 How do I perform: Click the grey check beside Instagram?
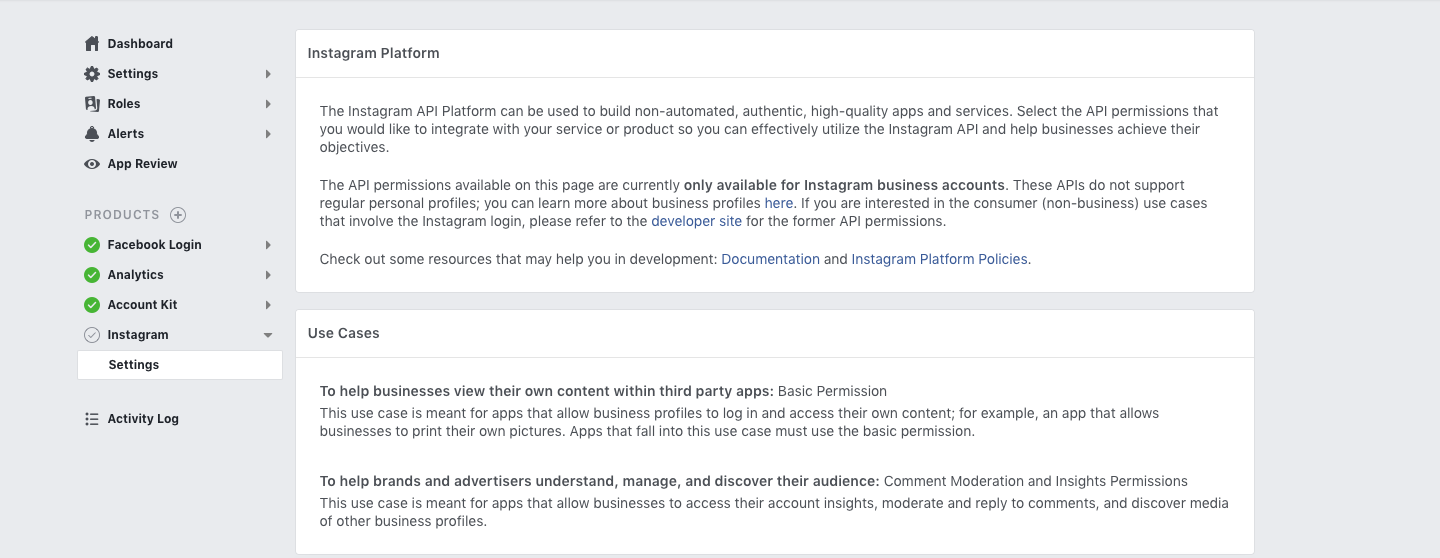coord(92,335)
